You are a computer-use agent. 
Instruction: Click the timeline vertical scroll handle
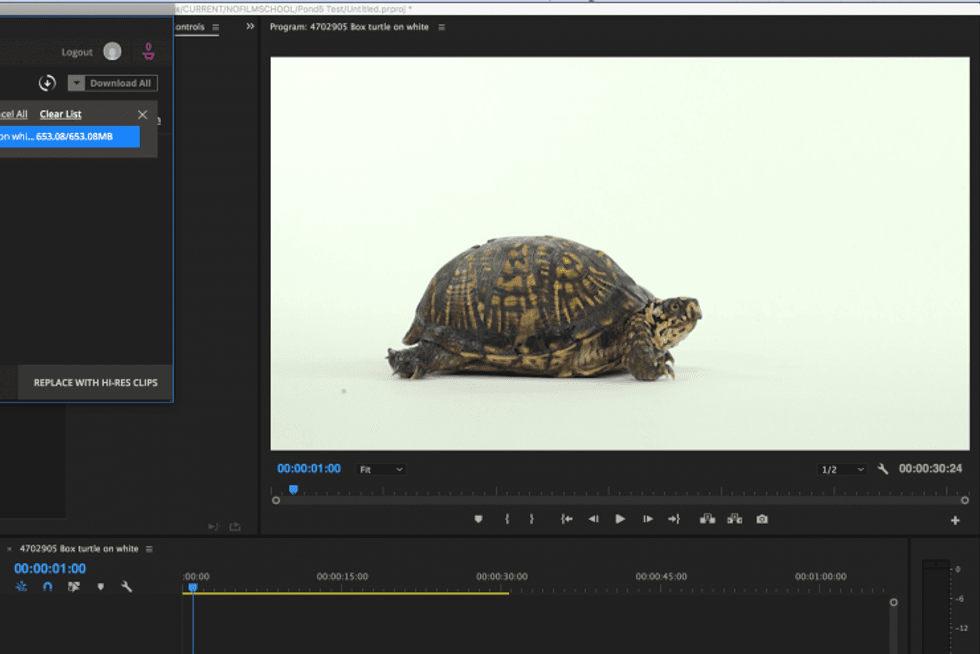coord(894,602)
